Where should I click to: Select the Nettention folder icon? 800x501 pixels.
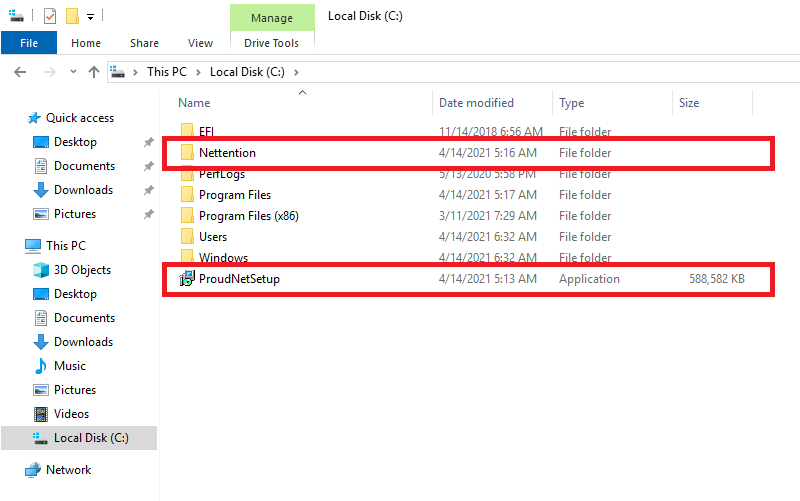pyautogui.click(x=186, y=153)
